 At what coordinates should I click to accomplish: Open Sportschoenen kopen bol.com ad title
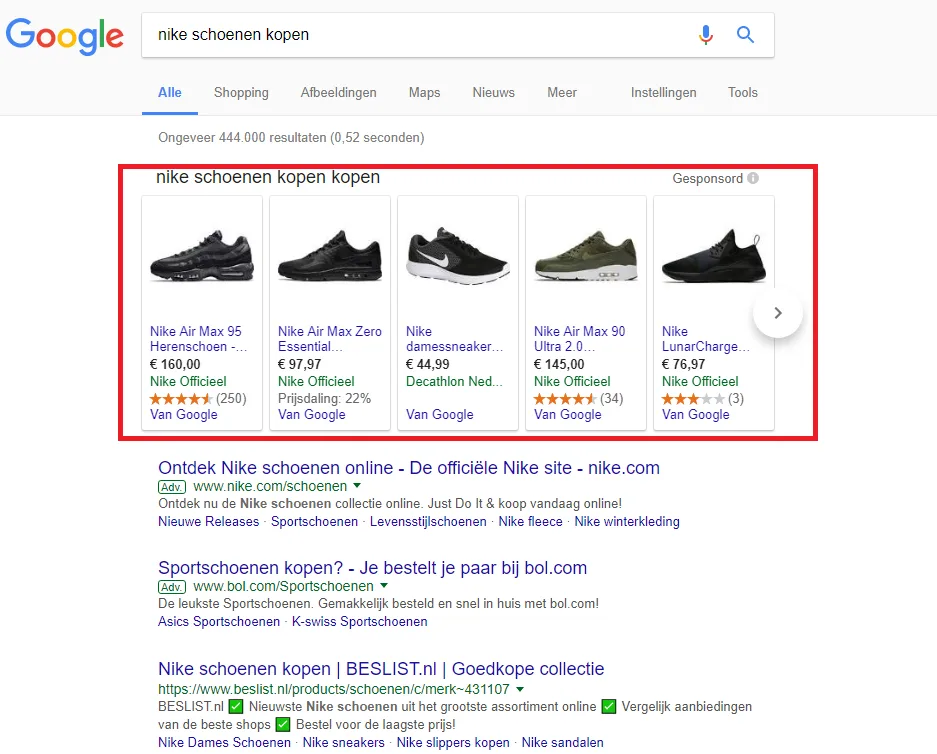(372, 568)
